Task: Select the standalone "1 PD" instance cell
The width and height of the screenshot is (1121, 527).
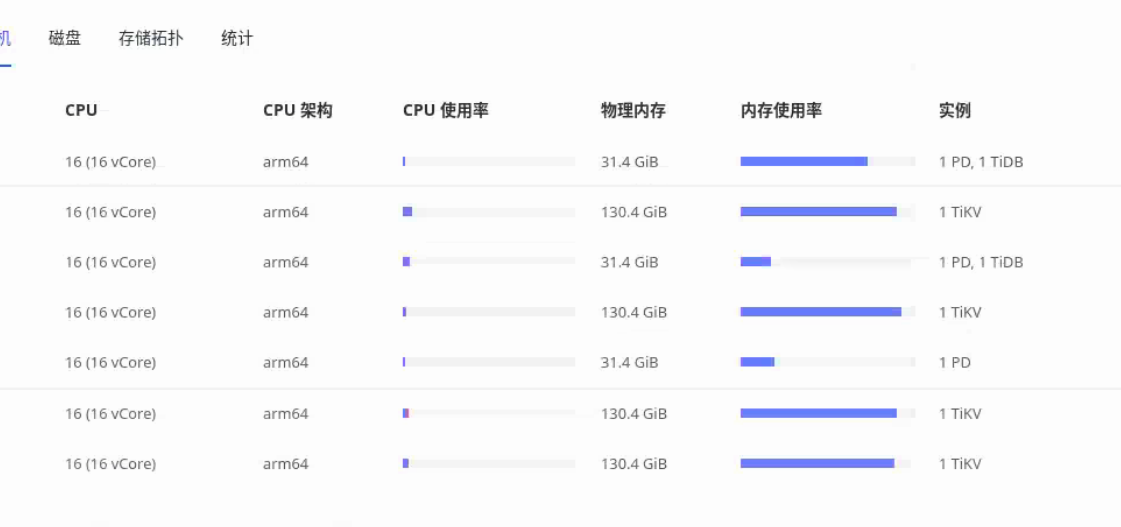Action: coord(955,363)
